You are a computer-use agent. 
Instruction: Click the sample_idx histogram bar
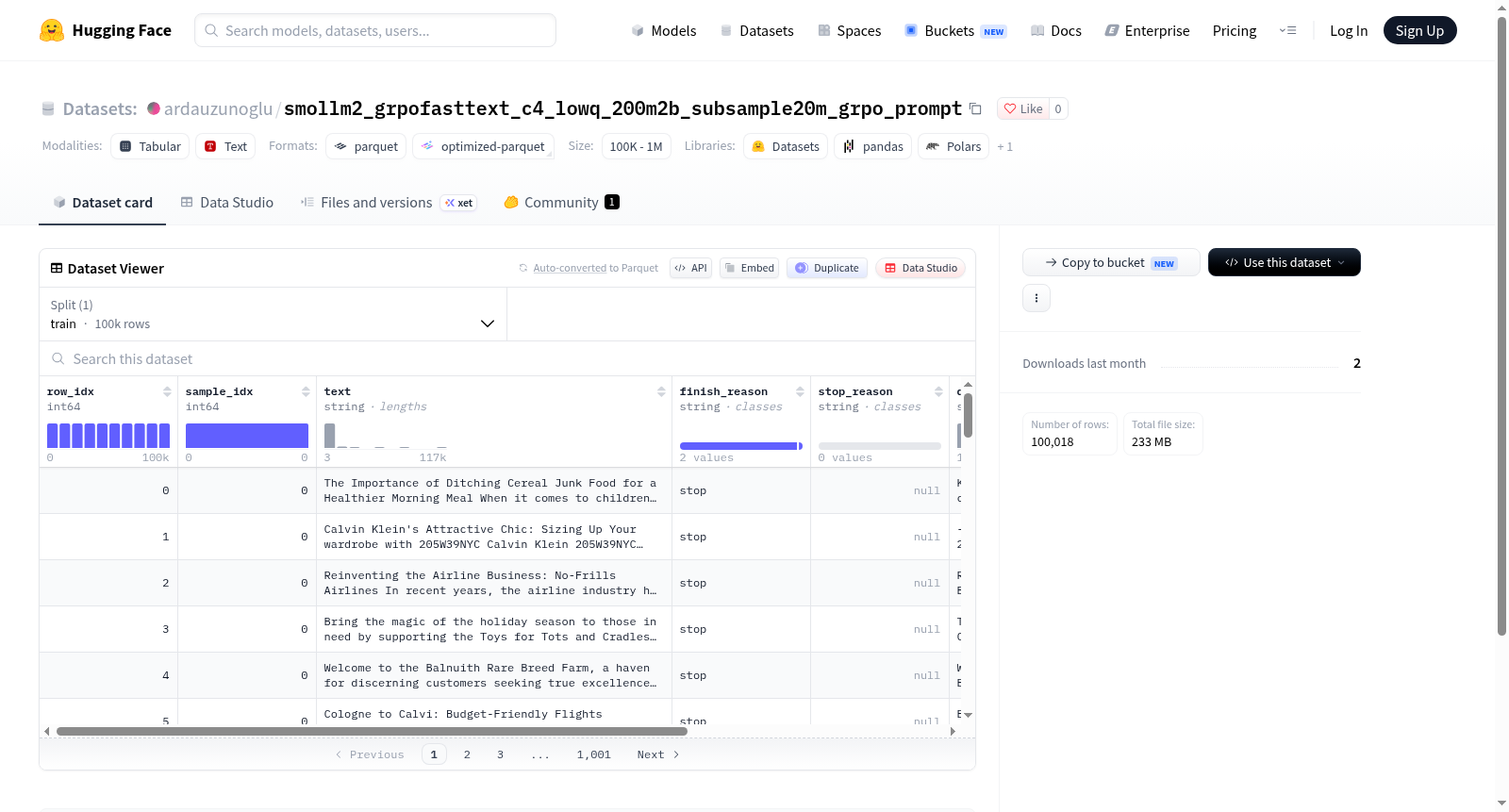tap(247, 435)
